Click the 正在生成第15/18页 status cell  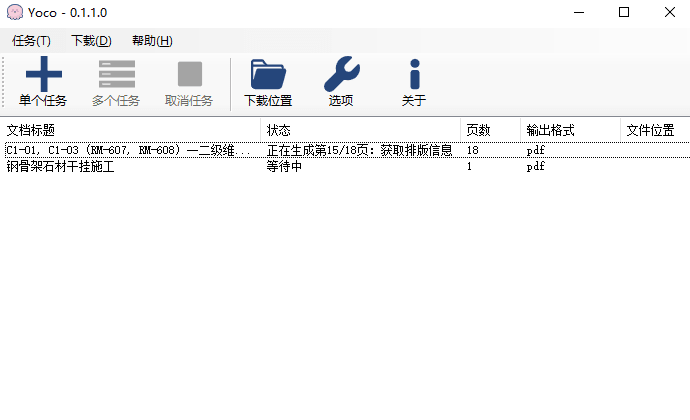click(359, 150)
